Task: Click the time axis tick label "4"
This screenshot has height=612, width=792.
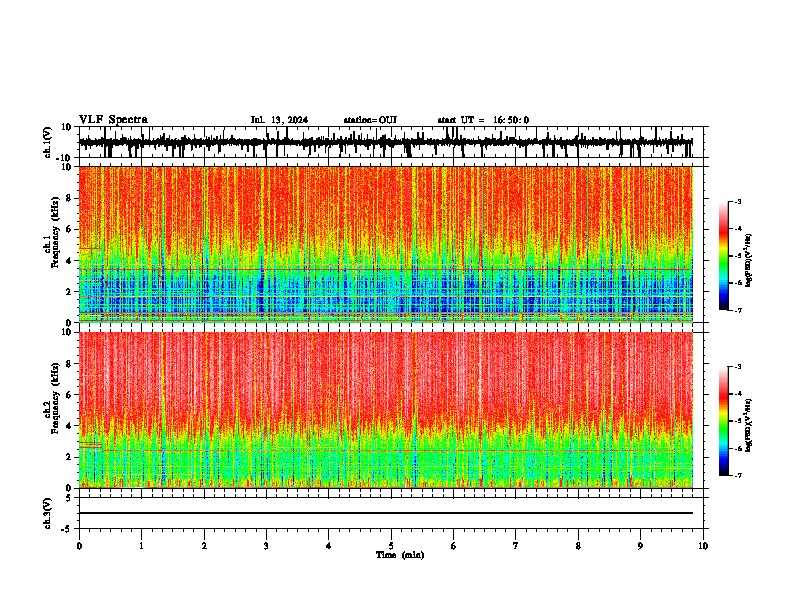Action: pyautogui.click(x=329, y=546)
